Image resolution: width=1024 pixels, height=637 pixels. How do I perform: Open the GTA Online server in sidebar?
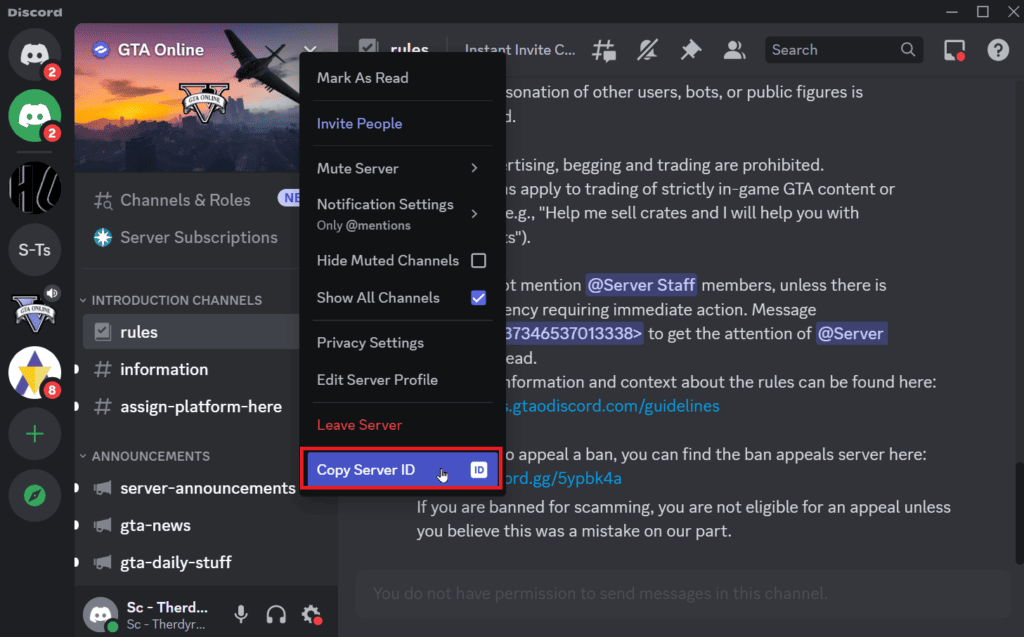35,312
